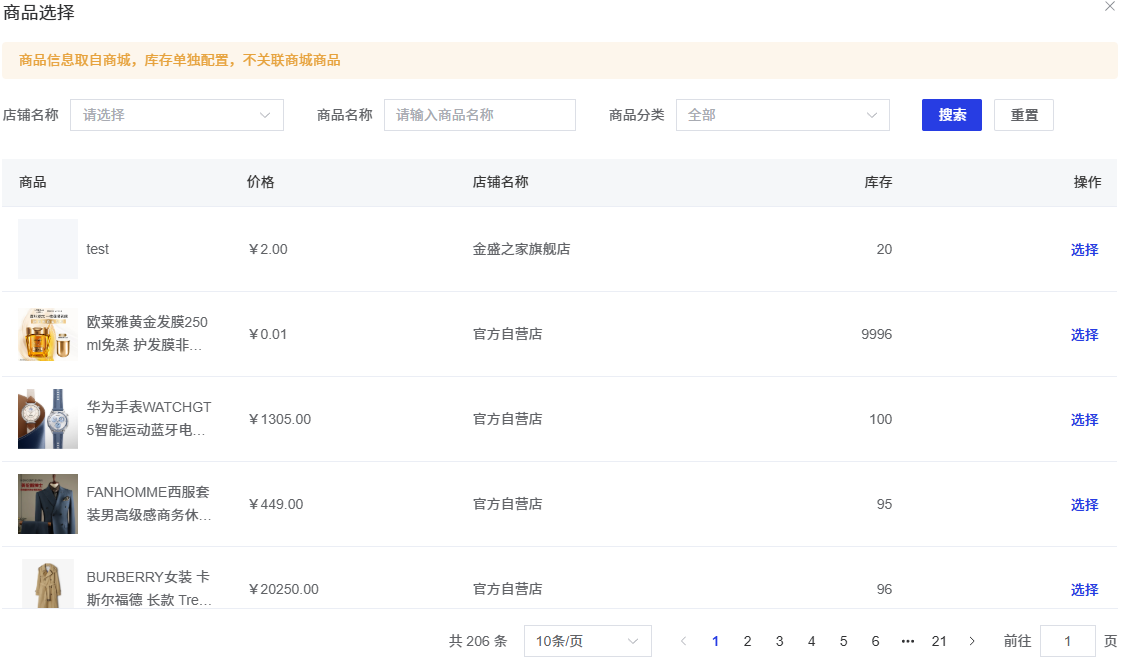
Task: Focus the 商品名称 input field
Action: pos(479,115)
